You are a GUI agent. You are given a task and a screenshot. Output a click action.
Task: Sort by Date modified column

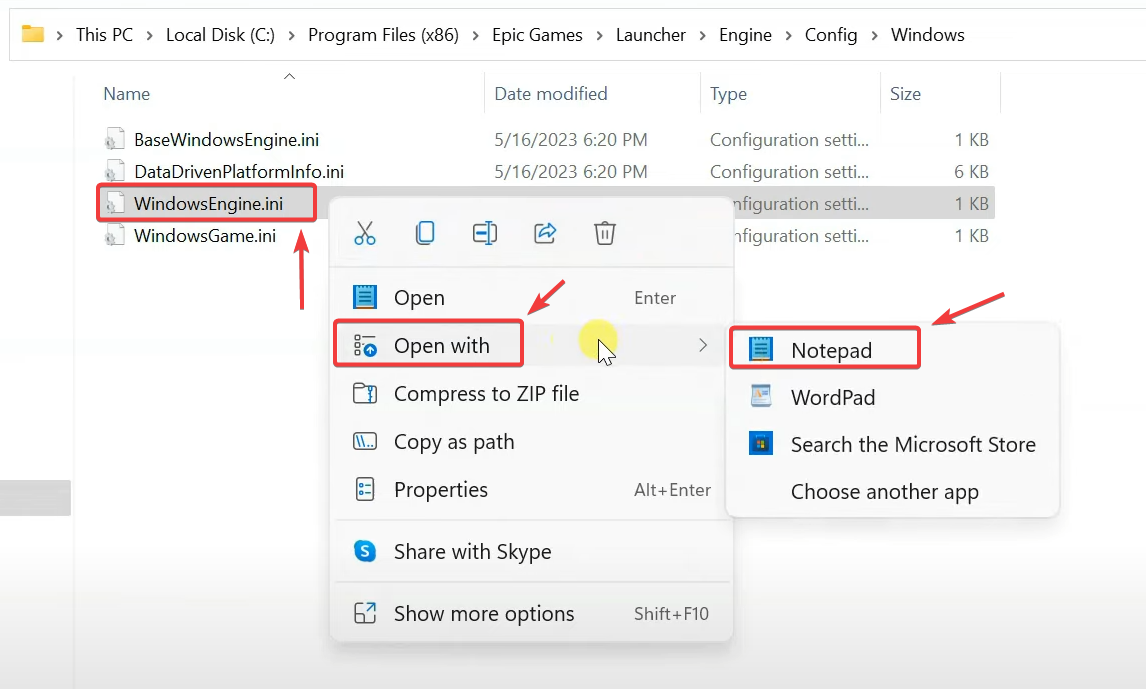pyautogui.click(x=551, y=94)
